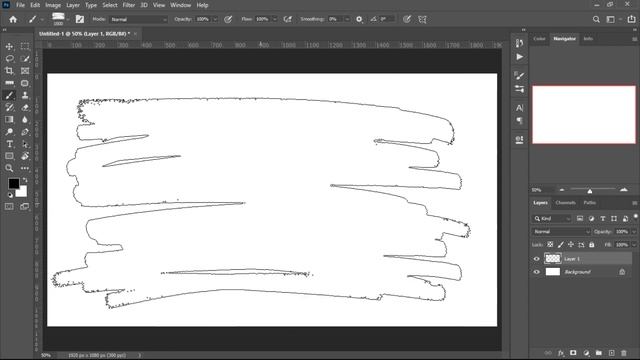Select the Frame tool
This screenshot has width=640, height=360.
(x=25, y=71)
